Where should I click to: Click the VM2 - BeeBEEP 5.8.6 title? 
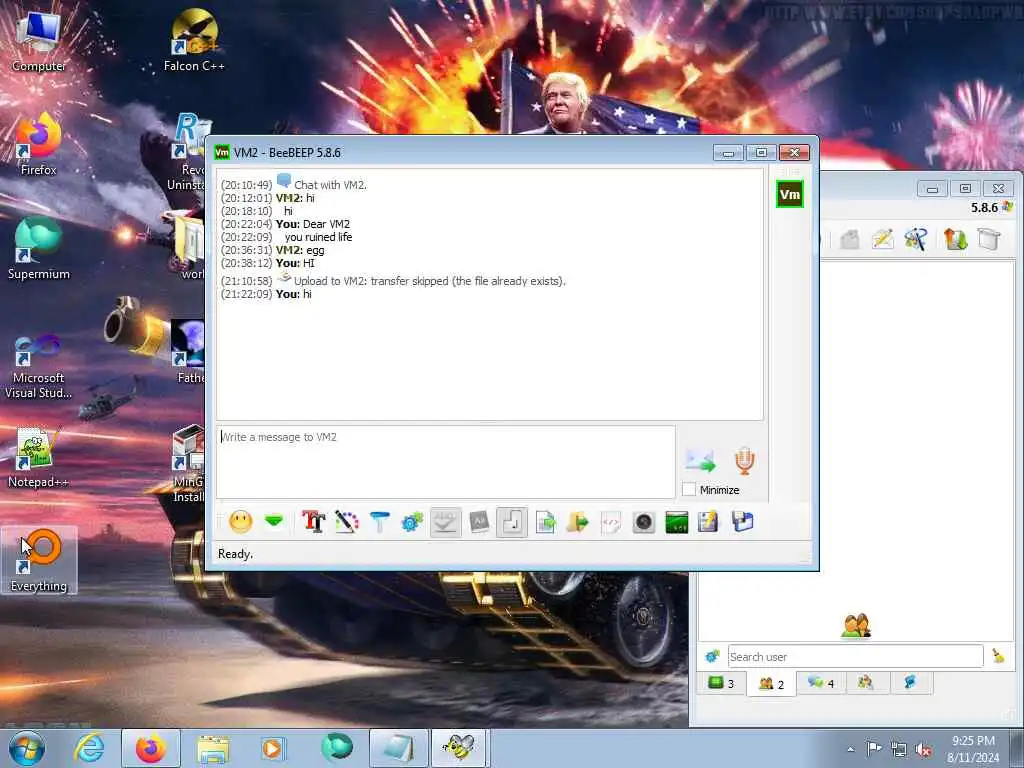click(x=287, y=153)
